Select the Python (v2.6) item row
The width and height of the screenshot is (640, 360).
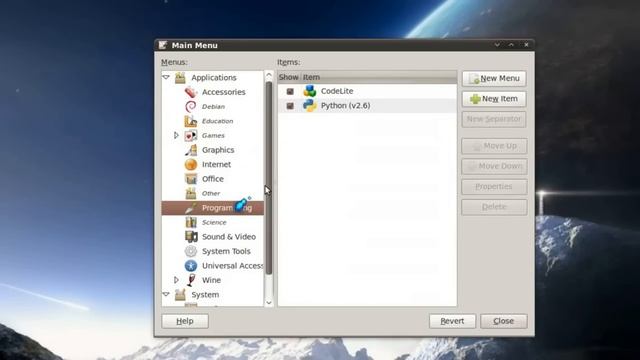click(367, 106)
